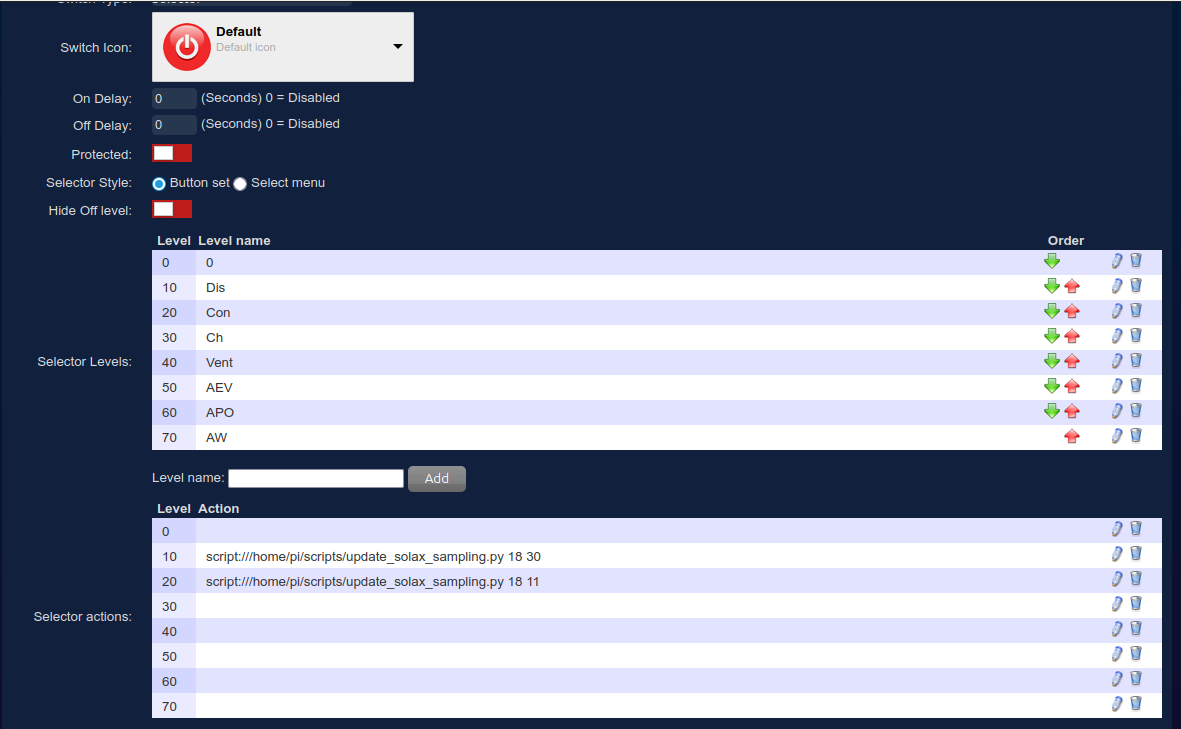Move the "Con" level down
This screenshot has width=1181, height=729.
tap(1052, 311)
